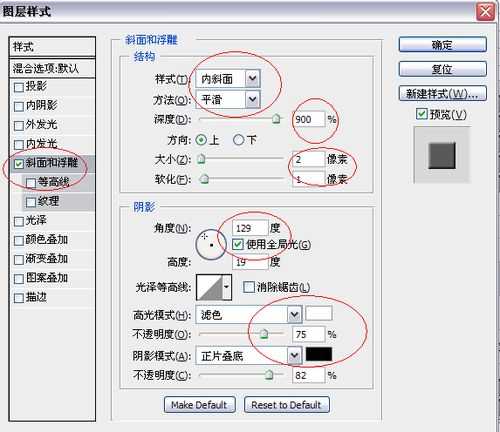Enable the 投影 drop shadow checkbox

pos(19,88)
